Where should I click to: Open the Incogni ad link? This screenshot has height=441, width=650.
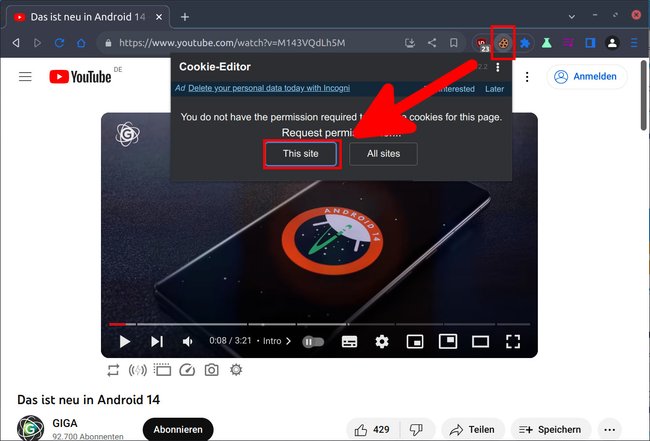click(x=269, y=88)
